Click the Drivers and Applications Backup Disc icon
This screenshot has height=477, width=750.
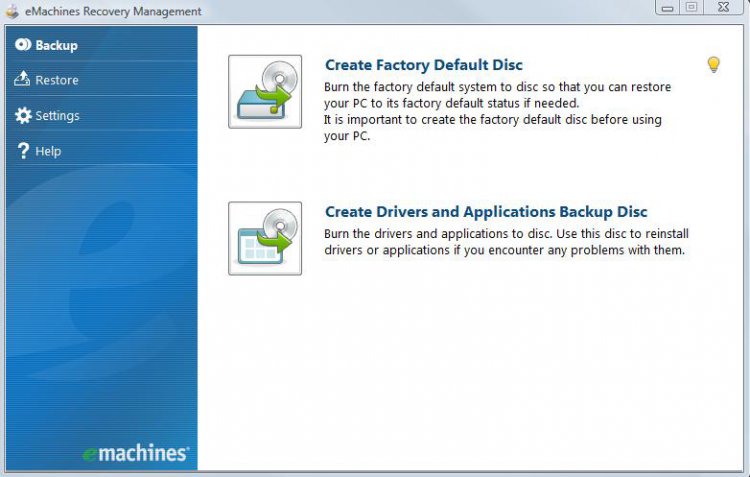point(265,238)
